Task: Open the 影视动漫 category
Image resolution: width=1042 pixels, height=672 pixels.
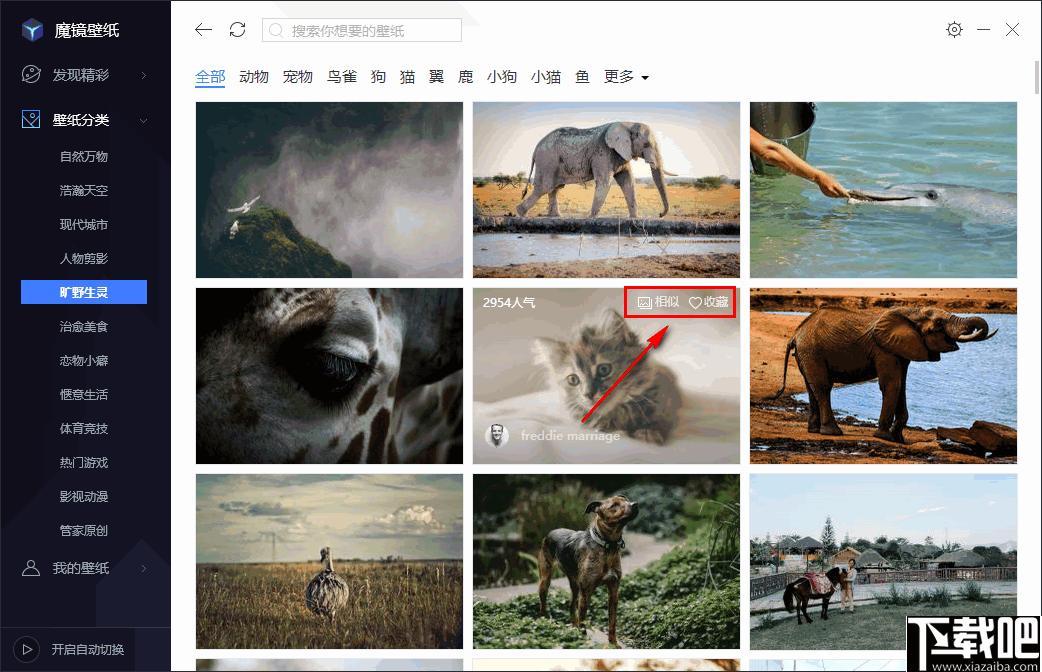Action: [84, 497]
